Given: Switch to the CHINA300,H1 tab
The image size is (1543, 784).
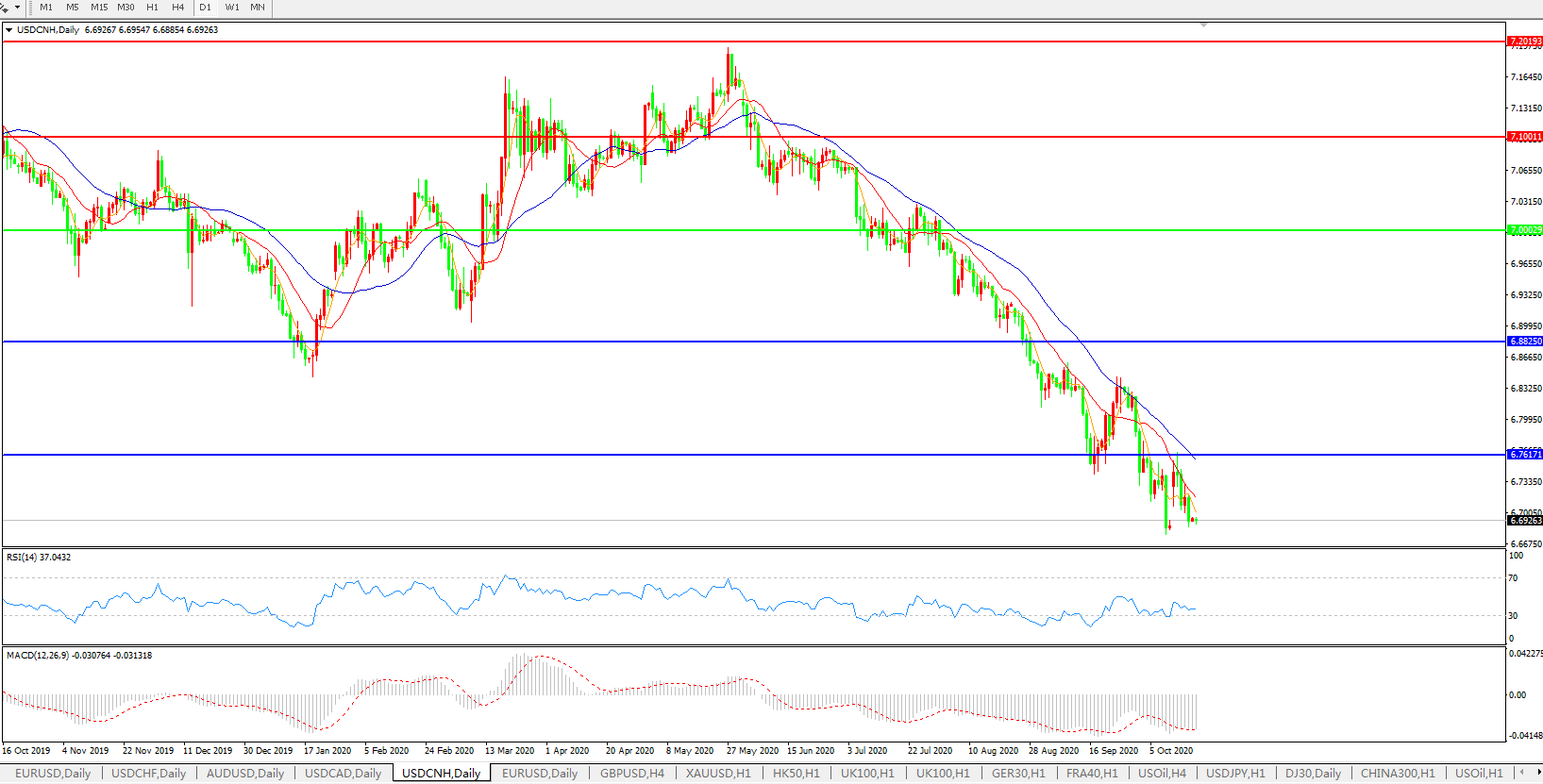Looking at the screenshot, I should 1397,774.
